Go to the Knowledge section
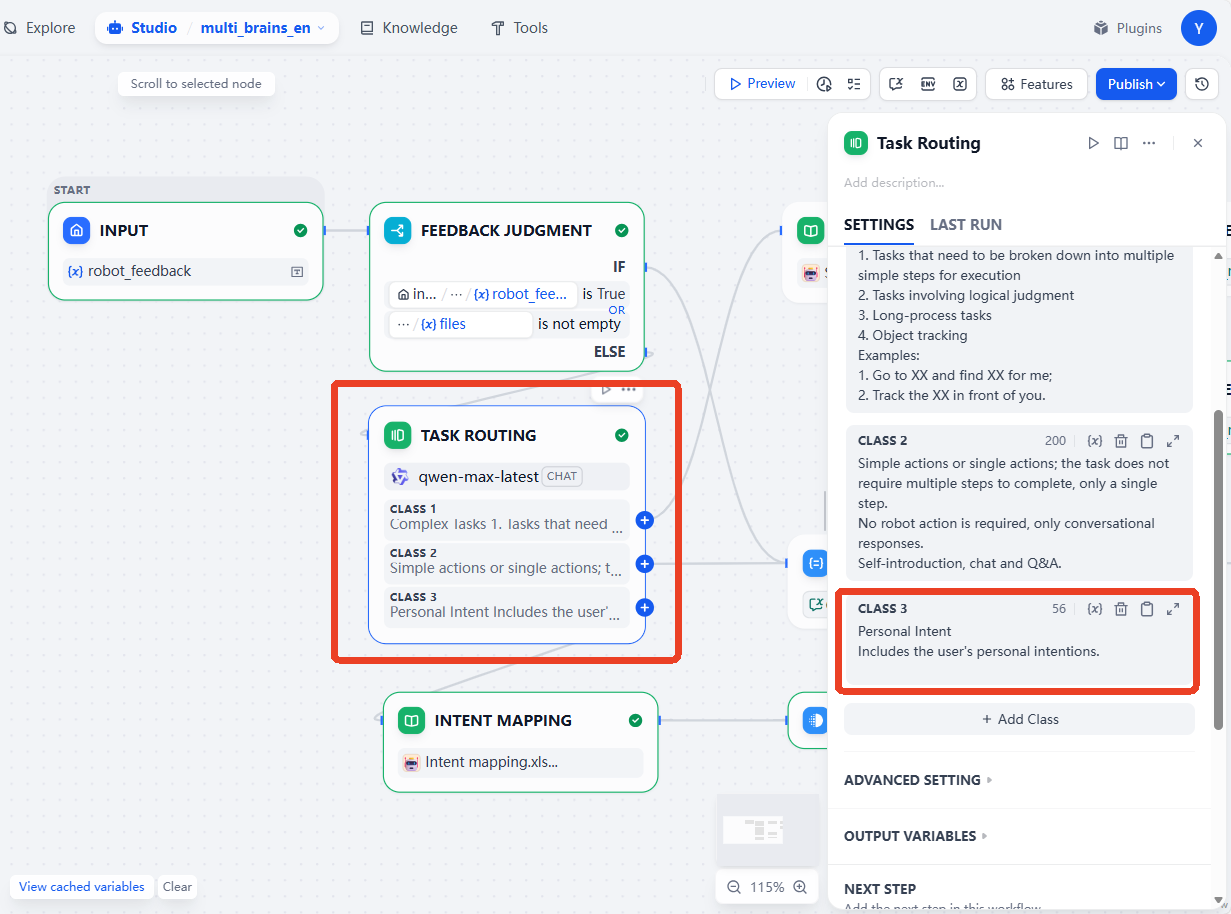Screen dimensions: 1231x914 409,28
